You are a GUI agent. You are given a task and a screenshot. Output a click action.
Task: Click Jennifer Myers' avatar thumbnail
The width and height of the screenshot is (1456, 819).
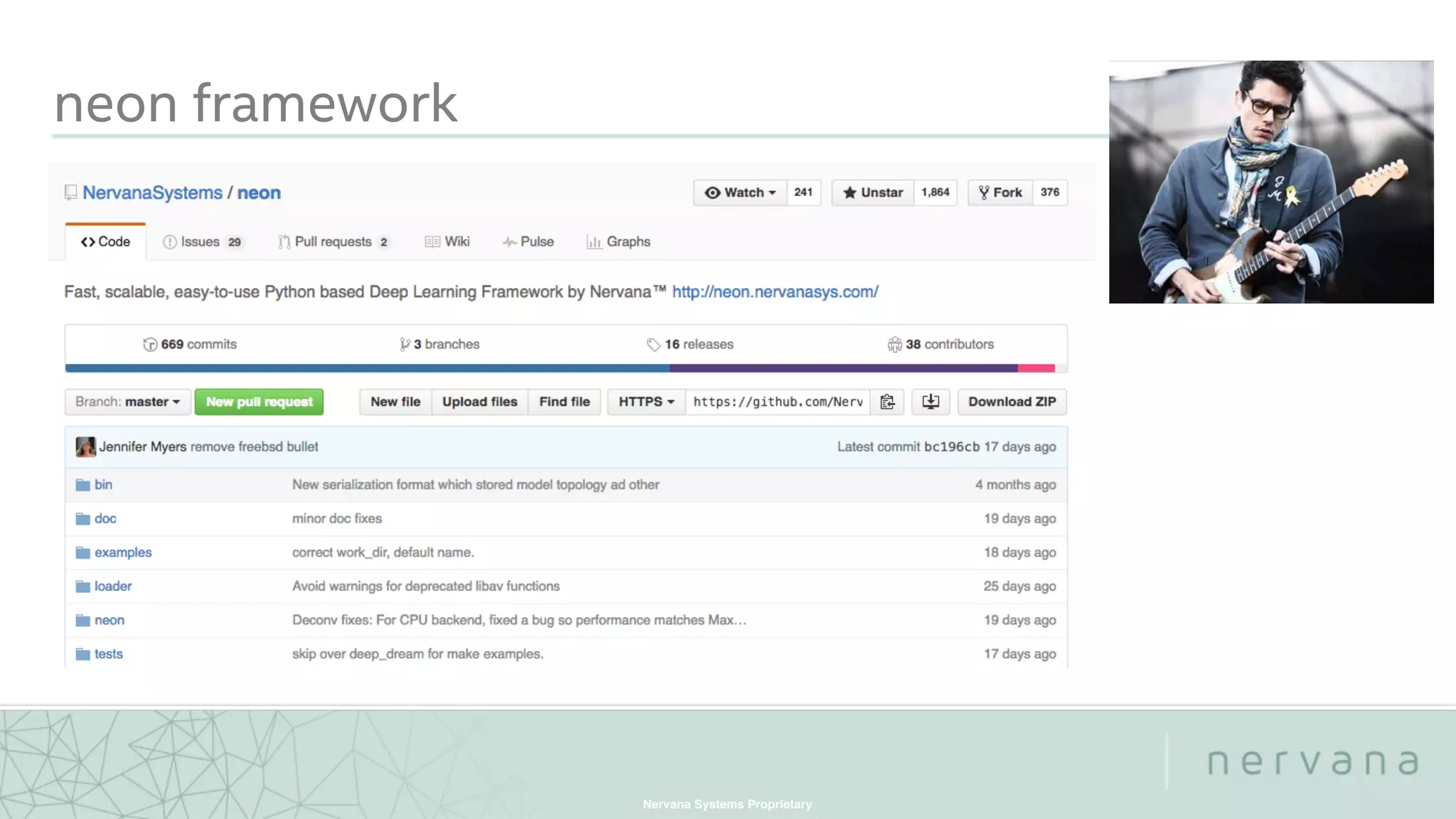click(85, 446)
